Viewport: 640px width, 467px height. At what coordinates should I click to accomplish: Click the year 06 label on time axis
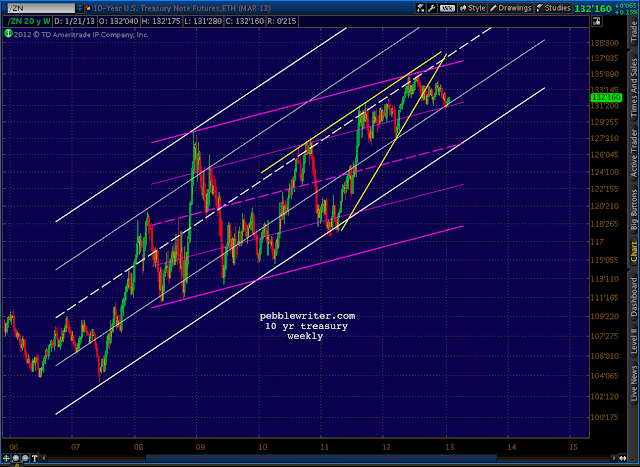pos(13,447)
